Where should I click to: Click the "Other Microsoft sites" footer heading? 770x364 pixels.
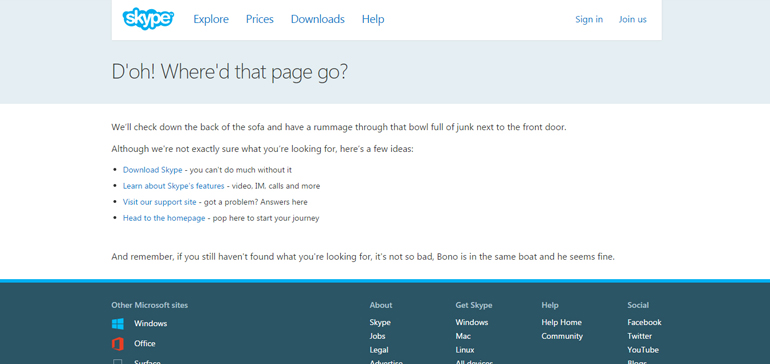(x=149, y=305)
